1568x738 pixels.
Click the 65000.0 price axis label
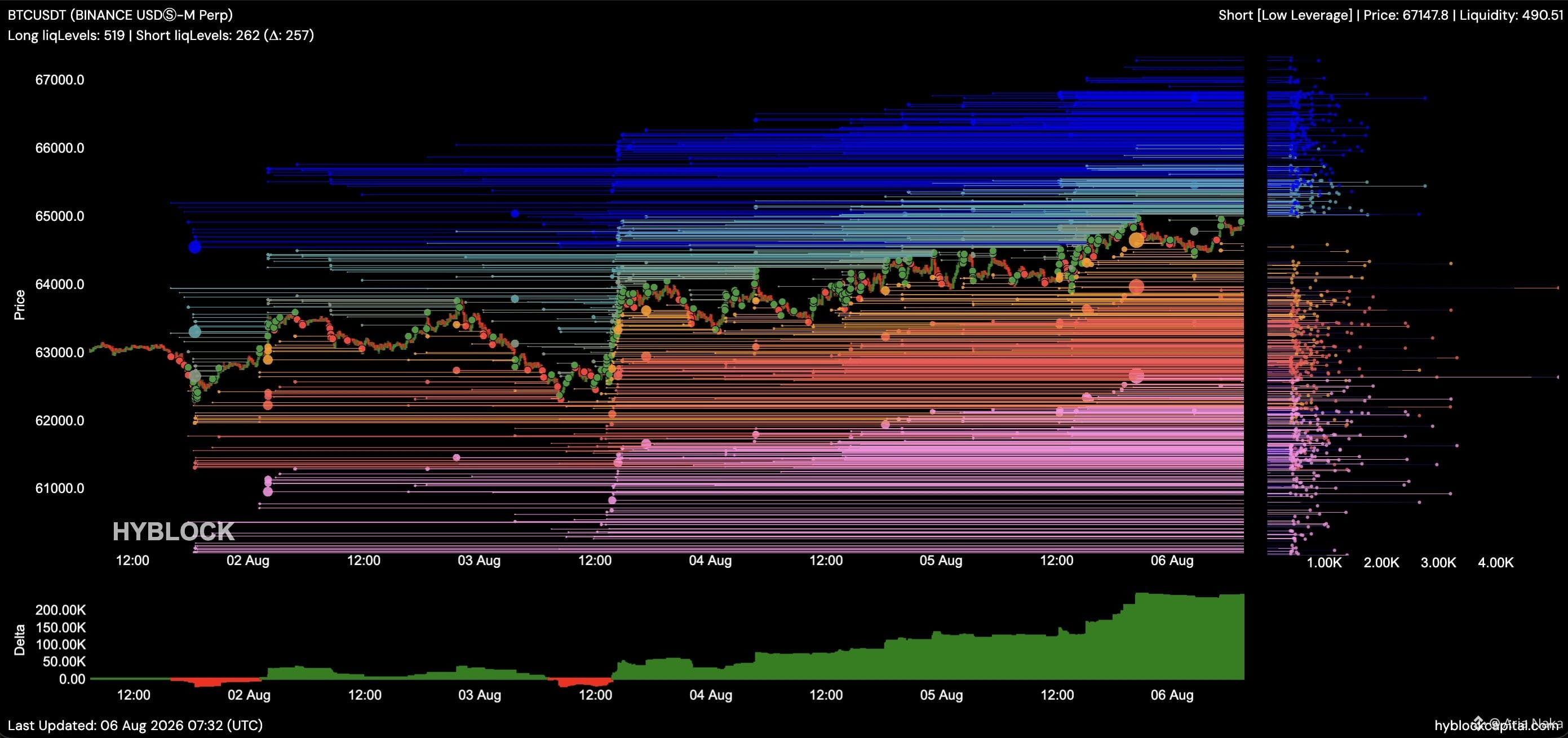point(60,216)
